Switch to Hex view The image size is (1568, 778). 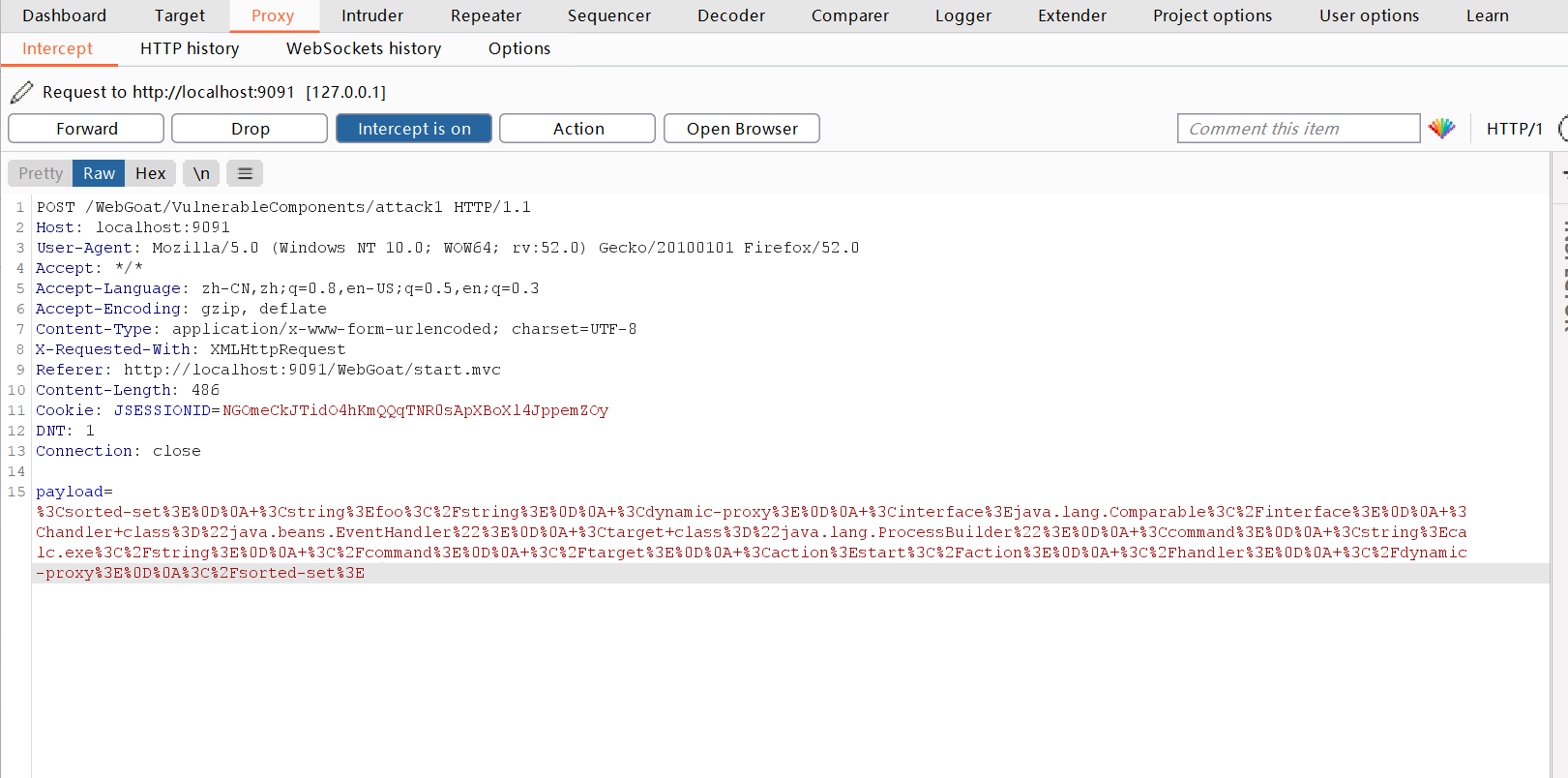[150, 173]
